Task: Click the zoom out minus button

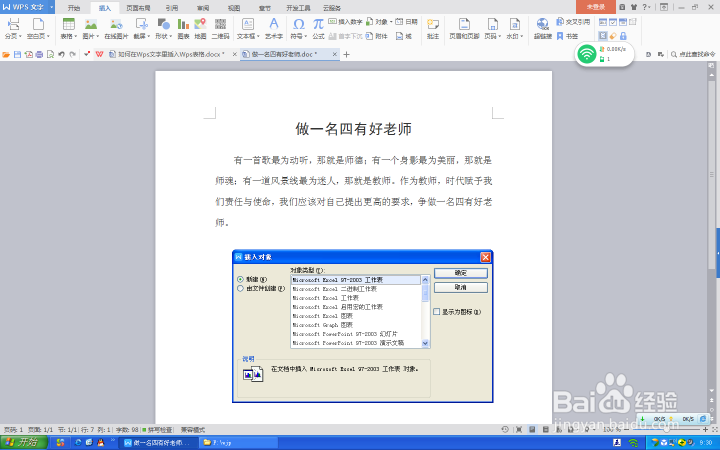Action: (626, 430)
